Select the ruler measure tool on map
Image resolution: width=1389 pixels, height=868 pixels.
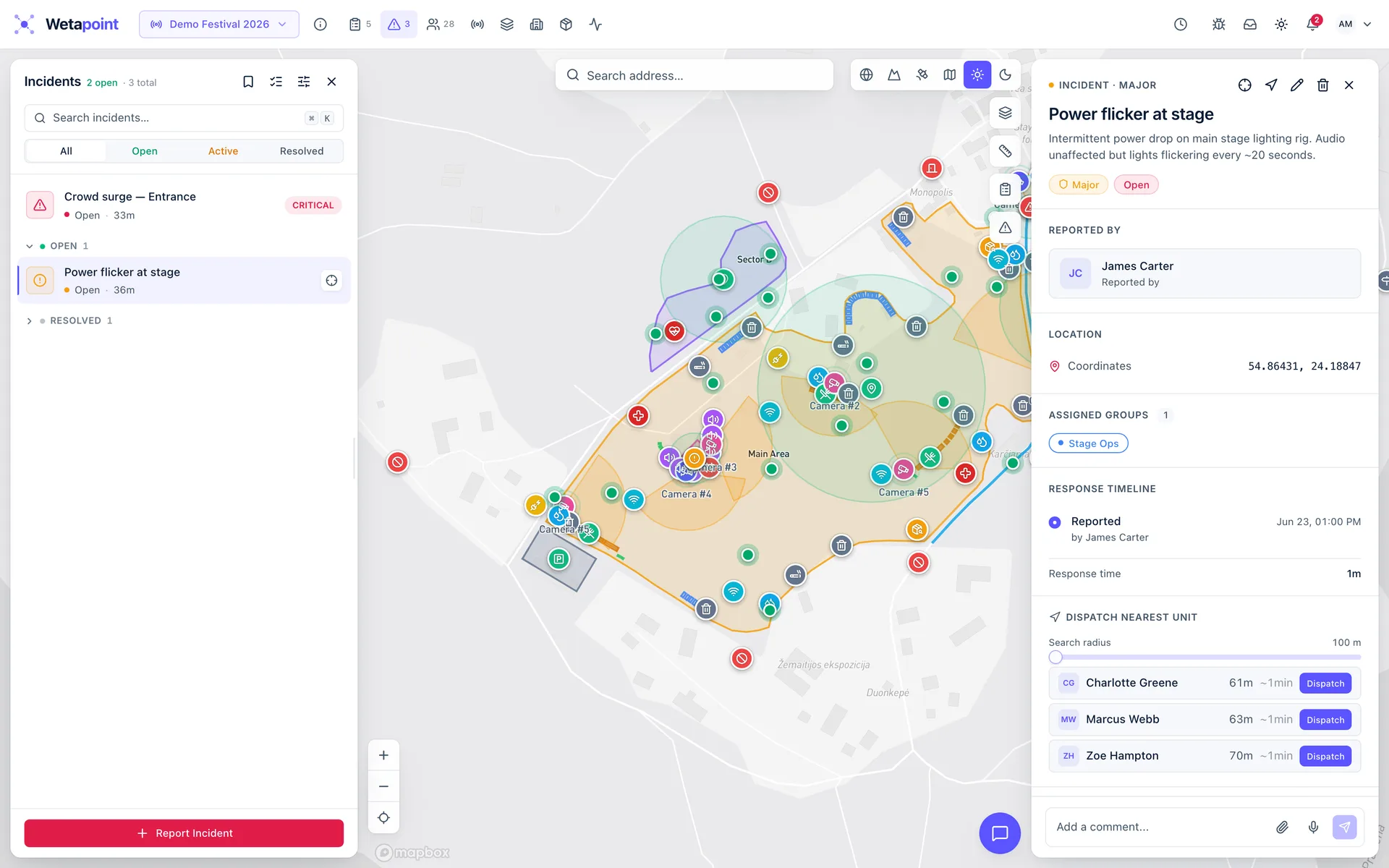tap(1005, 151)
